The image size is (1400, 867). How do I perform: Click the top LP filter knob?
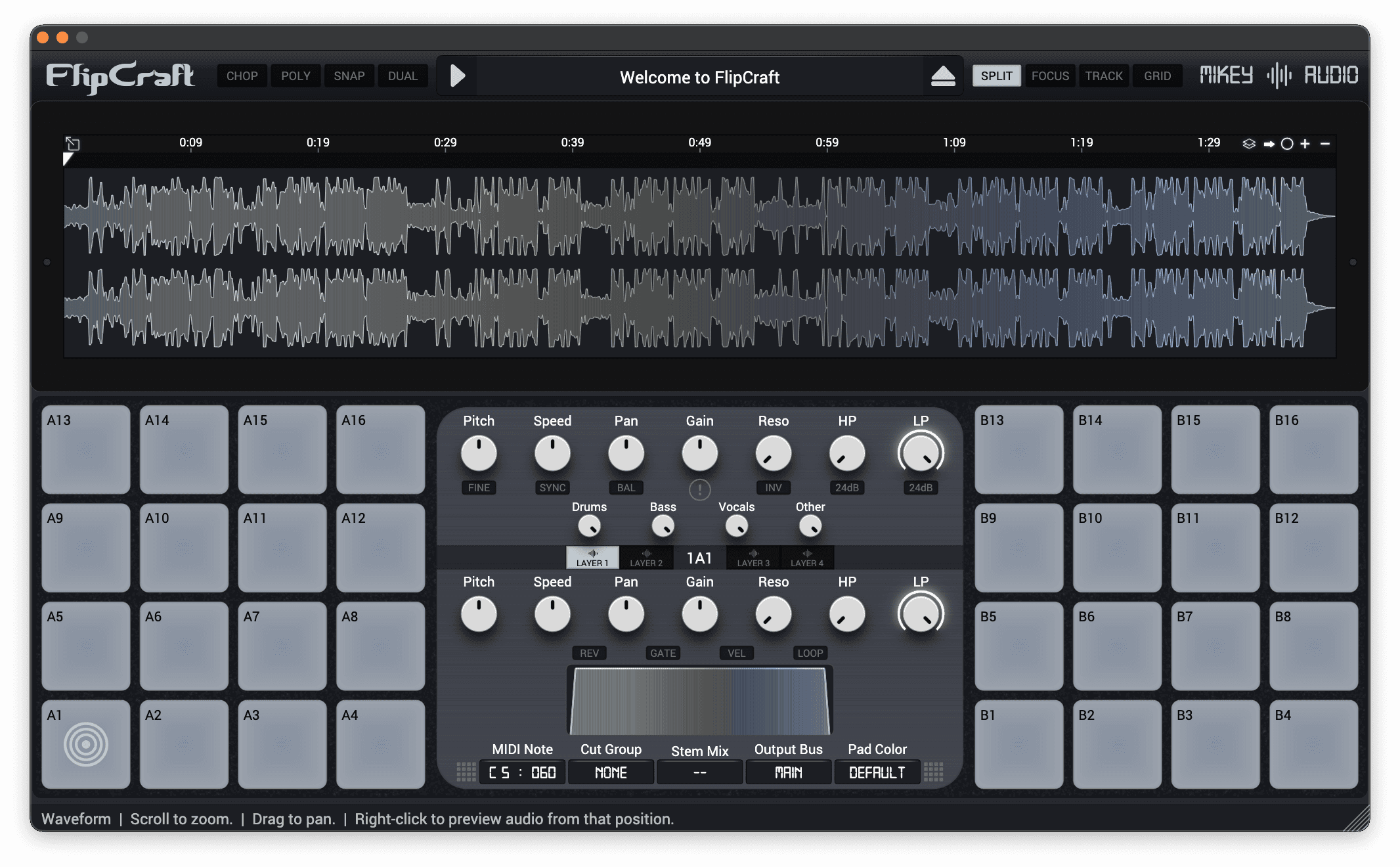click(921, 453)
